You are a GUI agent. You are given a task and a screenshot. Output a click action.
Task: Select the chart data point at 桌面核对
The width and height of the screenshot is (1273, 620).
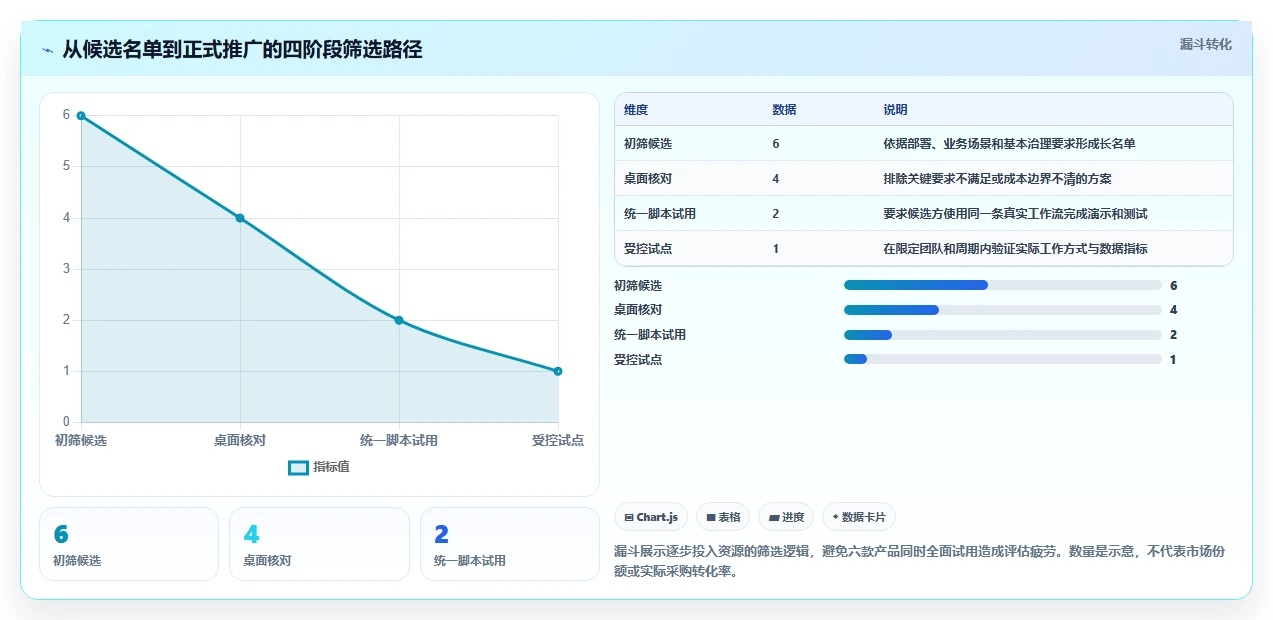click(x=240, y=218)
